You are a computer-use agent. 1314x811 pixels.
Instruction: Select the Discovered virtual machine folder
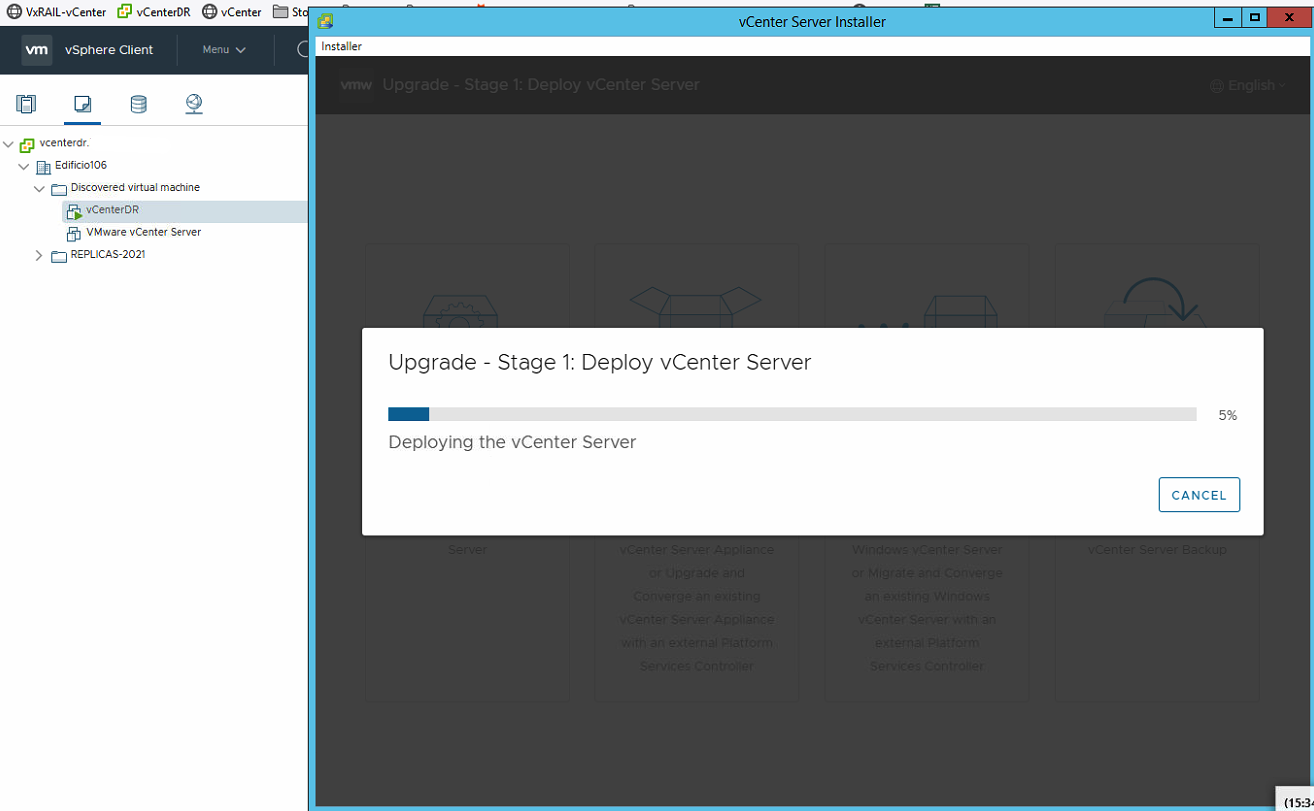(135, 187)
